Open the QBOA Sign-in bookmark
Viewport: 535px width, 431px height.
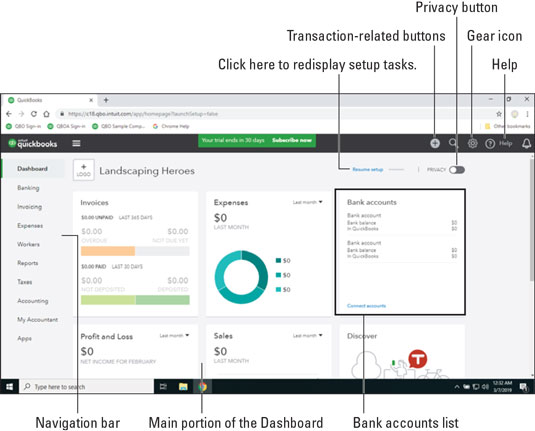click(67, 126)
